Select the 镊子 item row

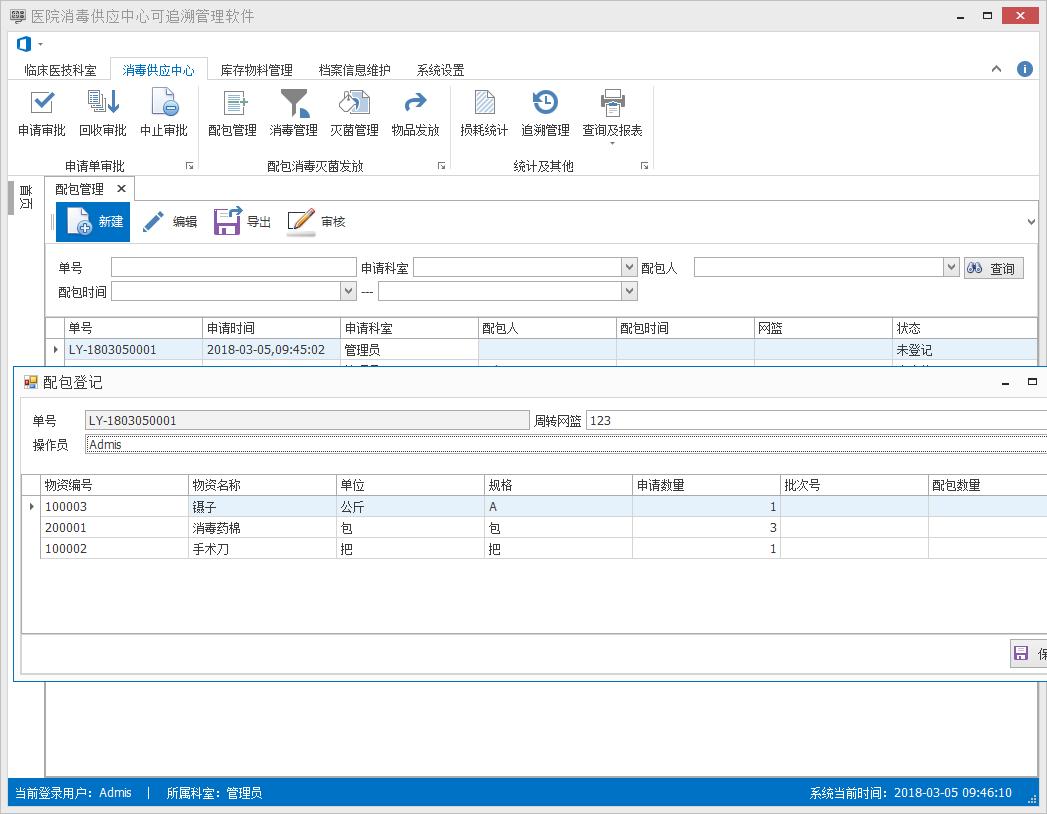[534, 507]
